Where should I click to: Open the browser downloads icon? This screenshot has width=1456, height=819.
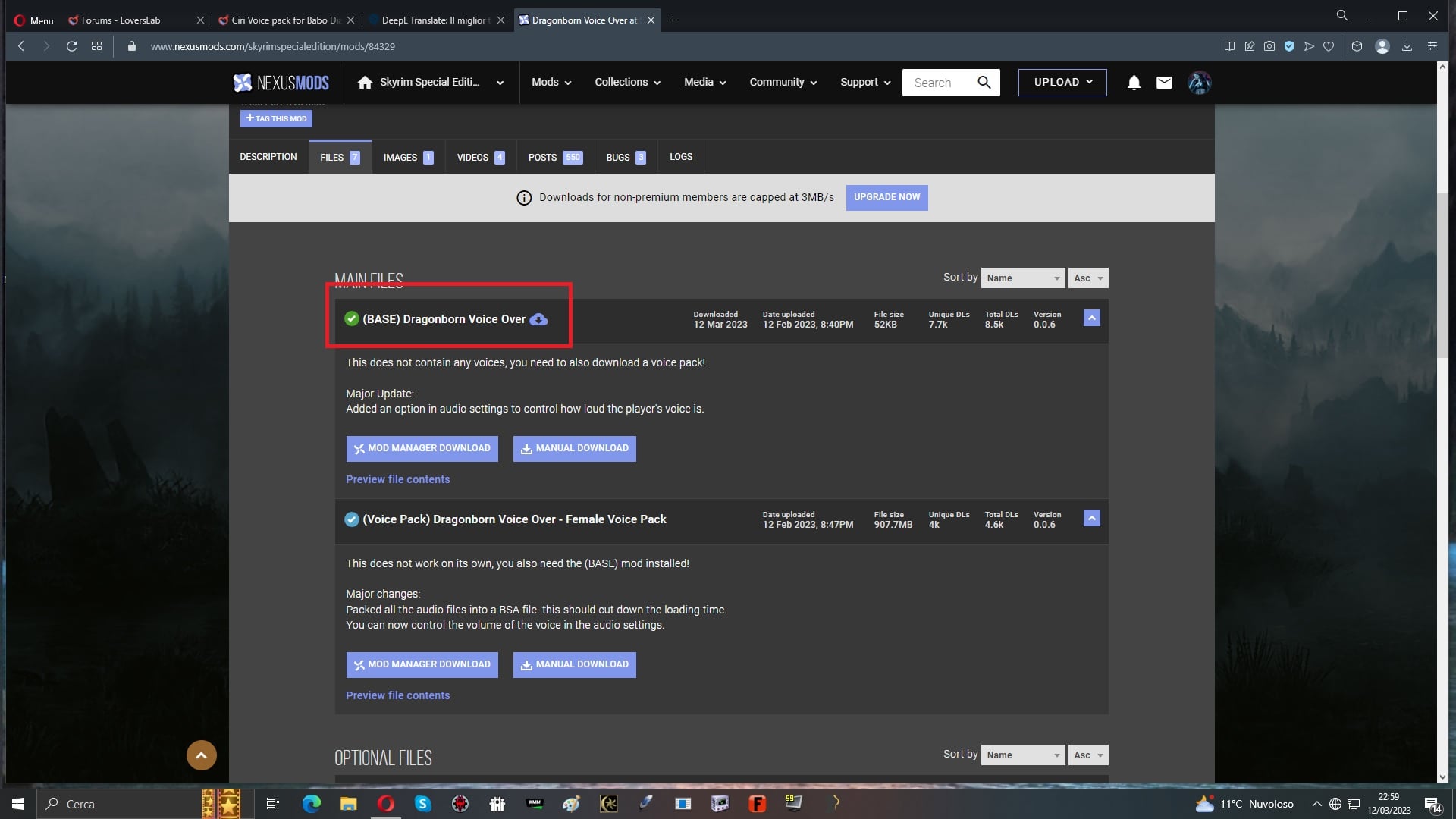coord(1407,46)
